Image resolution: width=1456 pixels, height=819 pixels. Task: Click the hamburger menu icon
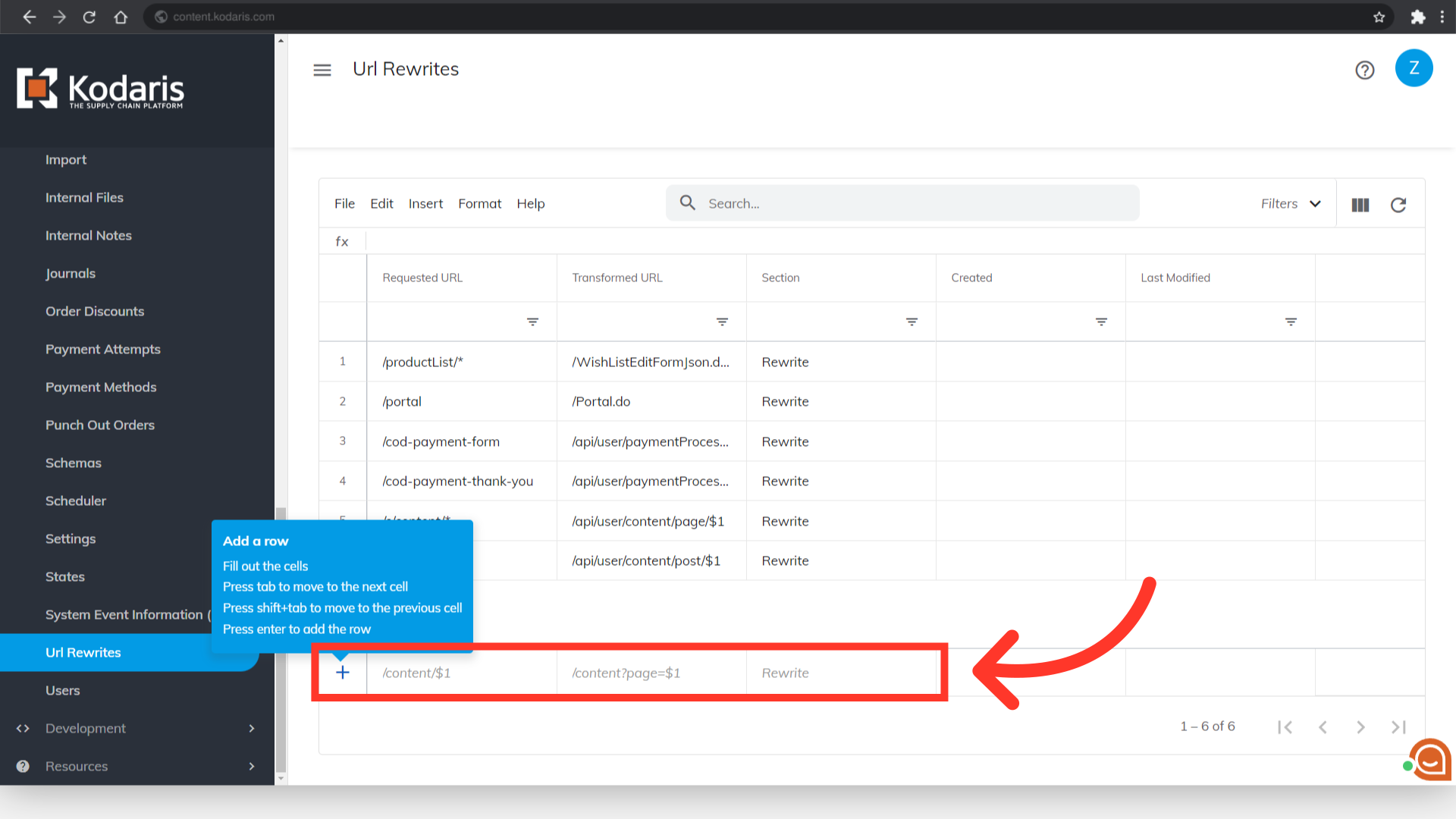point(322,70)
